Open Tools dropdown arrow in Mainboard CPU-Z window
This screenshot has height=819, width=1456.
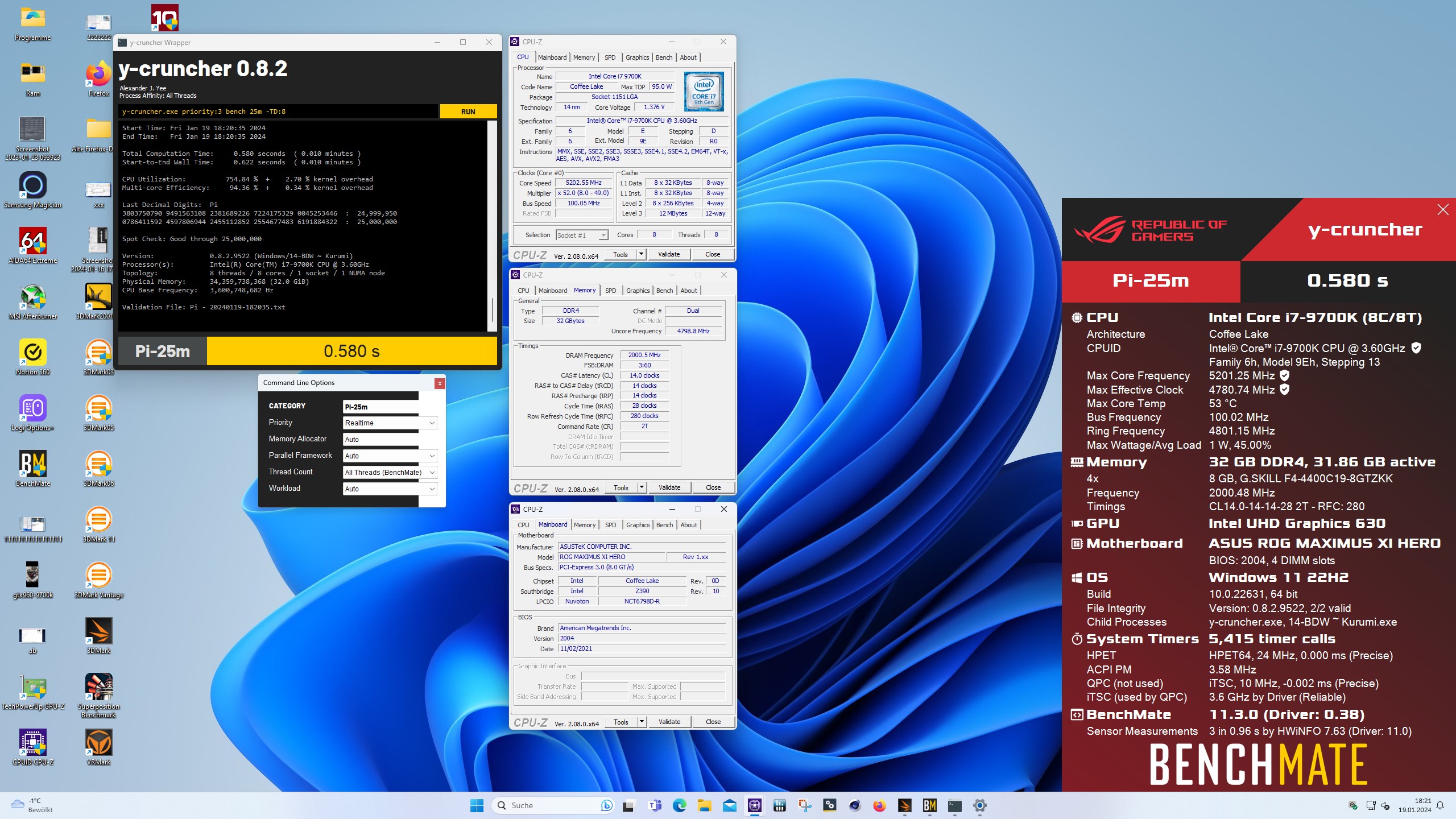(x=642, y=722)
